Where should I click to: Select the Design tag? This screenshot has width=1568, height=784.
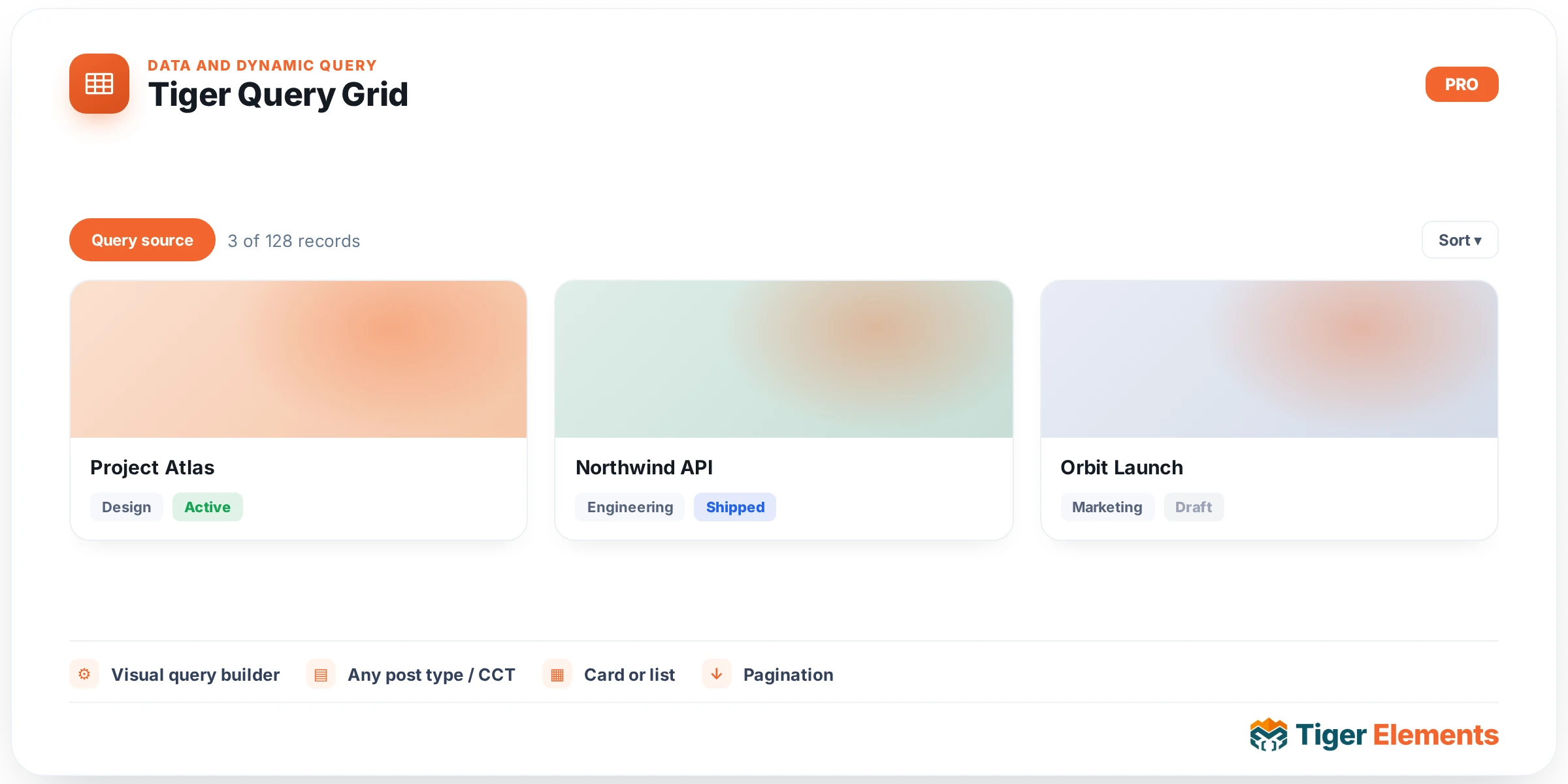click(127, 507)
